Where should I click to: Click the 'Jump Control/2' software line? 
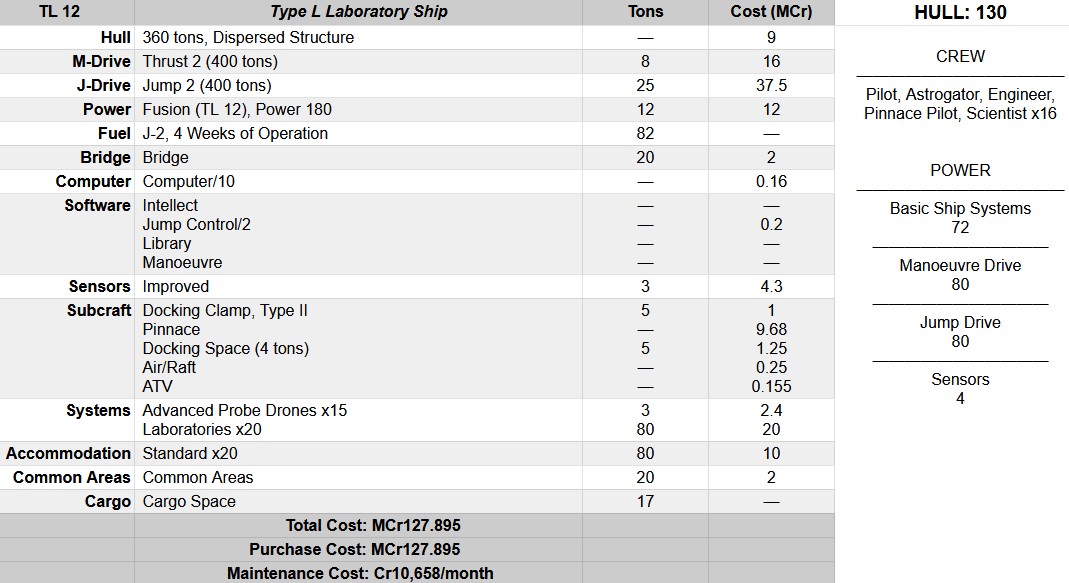pyautogui.click(x=196, y=224)
